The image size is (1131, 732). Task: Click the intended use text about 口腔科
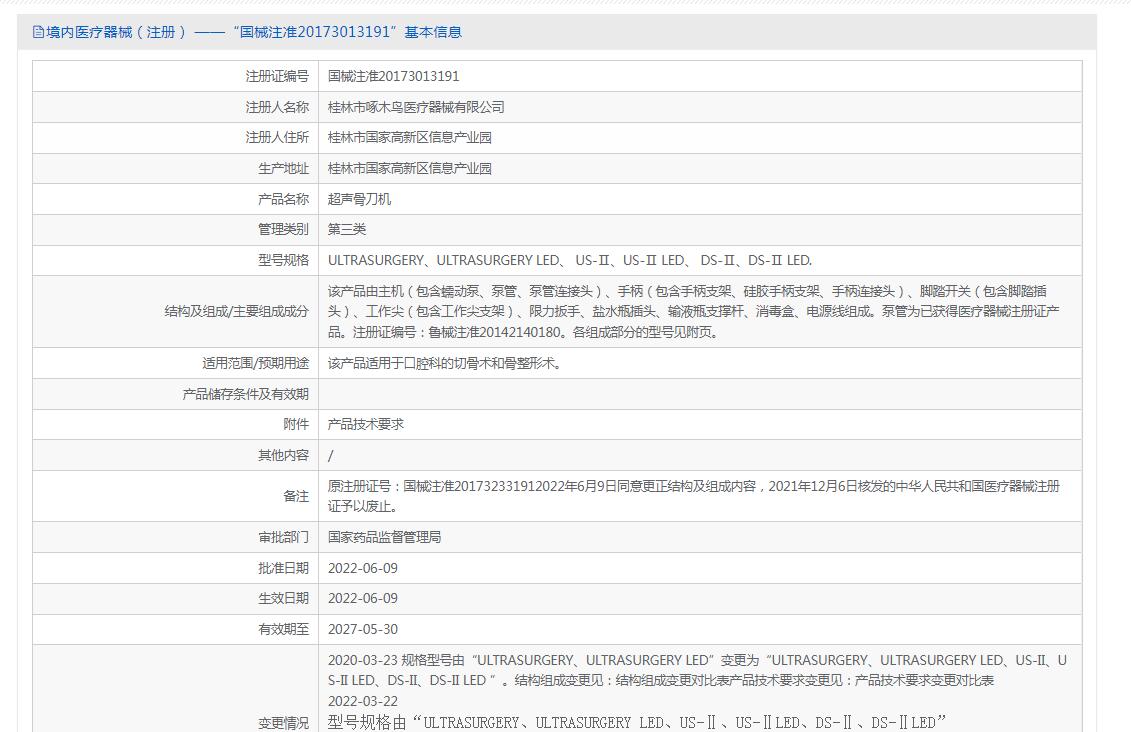(445, 363)
